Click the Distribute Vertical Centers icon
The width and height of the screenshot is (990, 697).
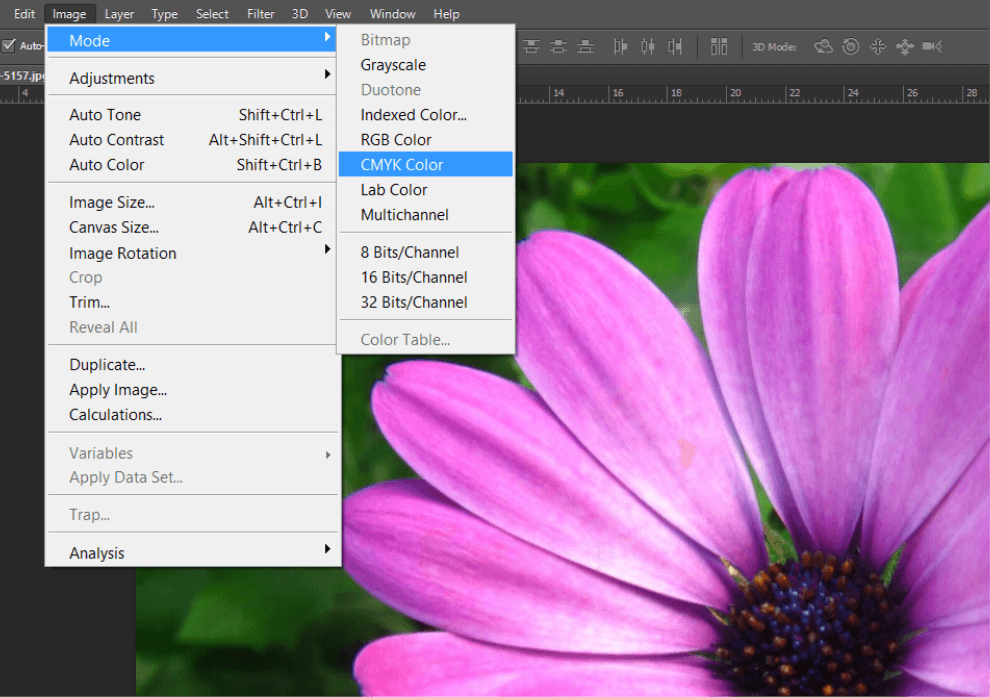[558, 46]
